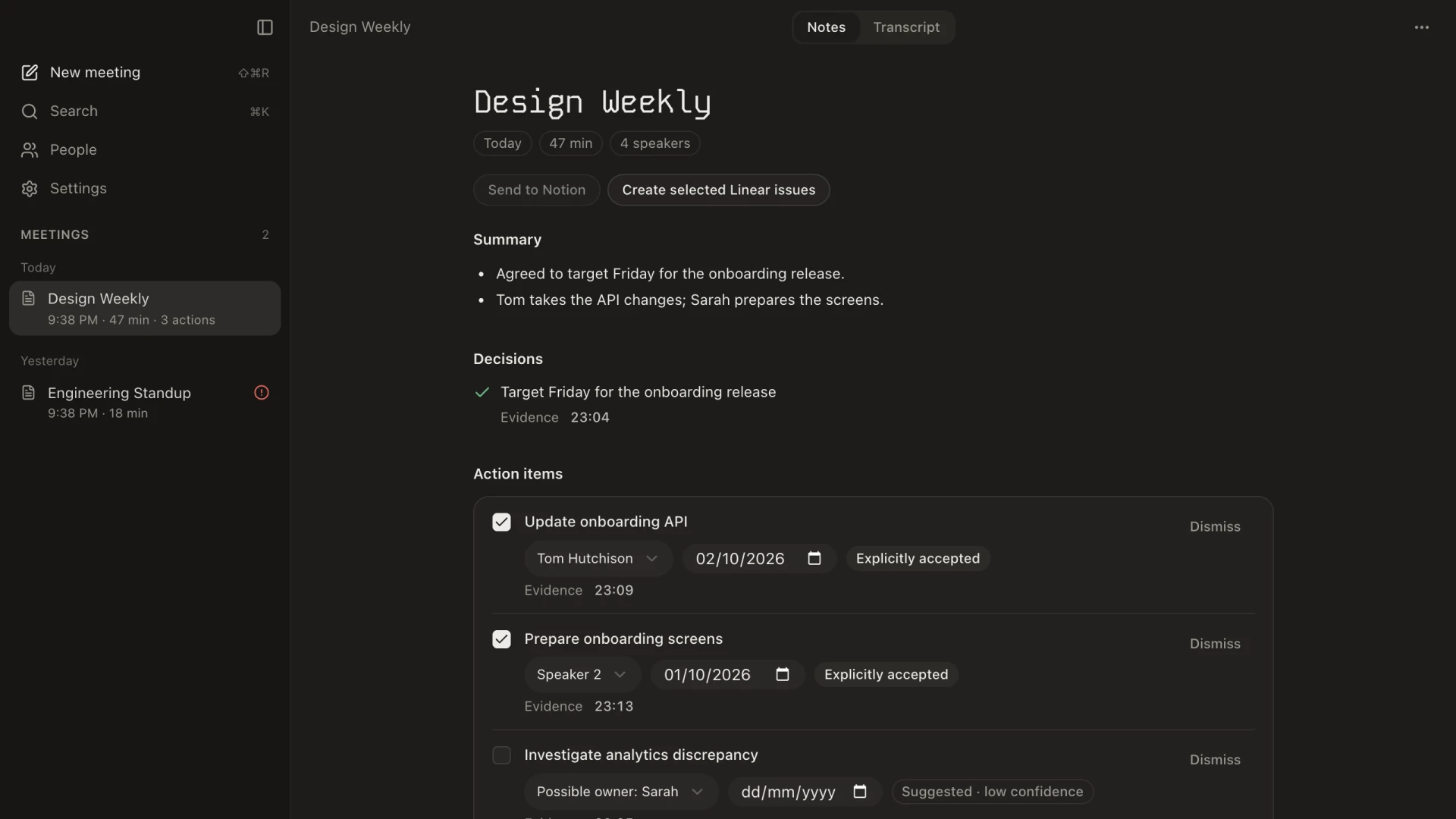
Task: Click the 02/10/2026 due date field
Action: click(759, 558)
